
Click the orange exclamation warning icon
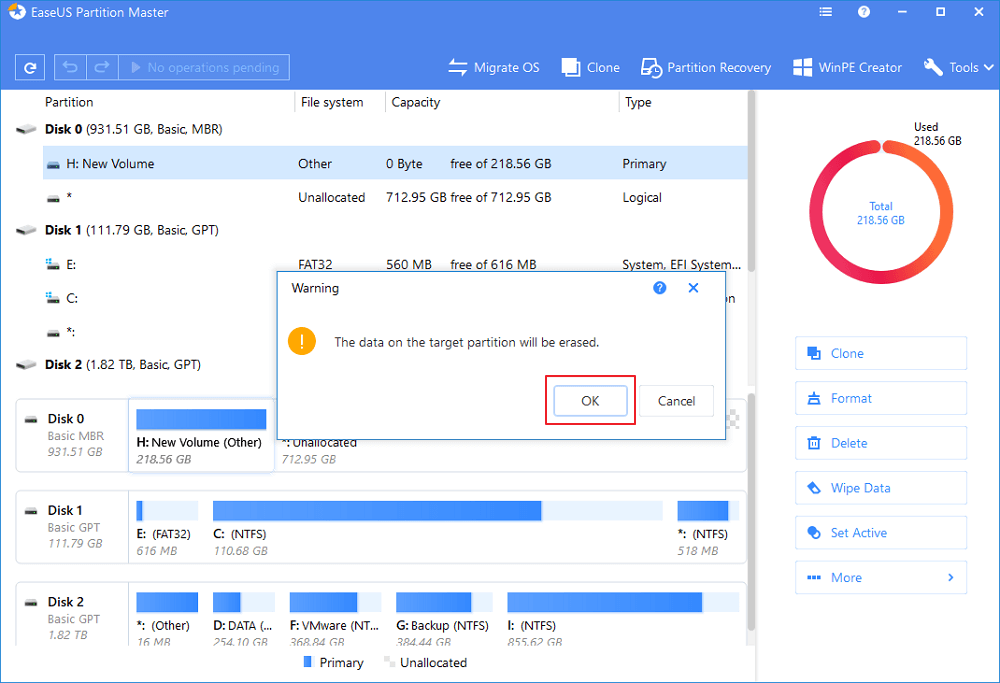[x=302, y=341]
